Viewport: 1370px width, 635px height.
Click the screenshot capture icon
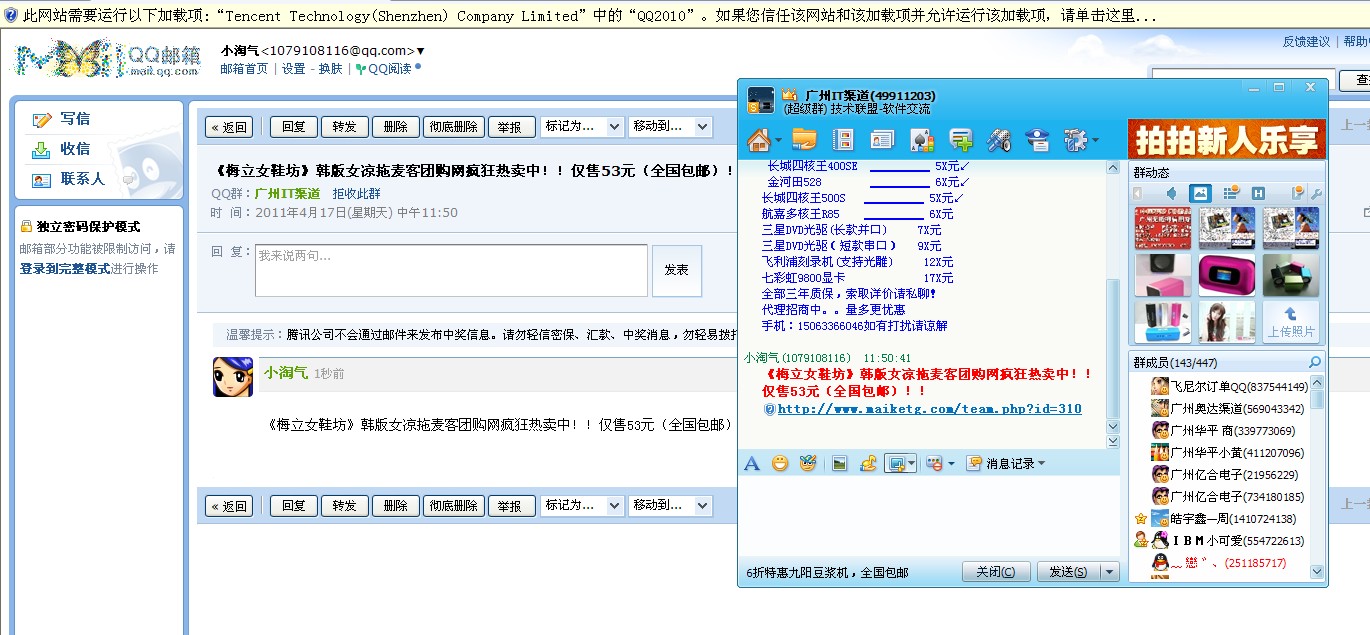[897, 463]
